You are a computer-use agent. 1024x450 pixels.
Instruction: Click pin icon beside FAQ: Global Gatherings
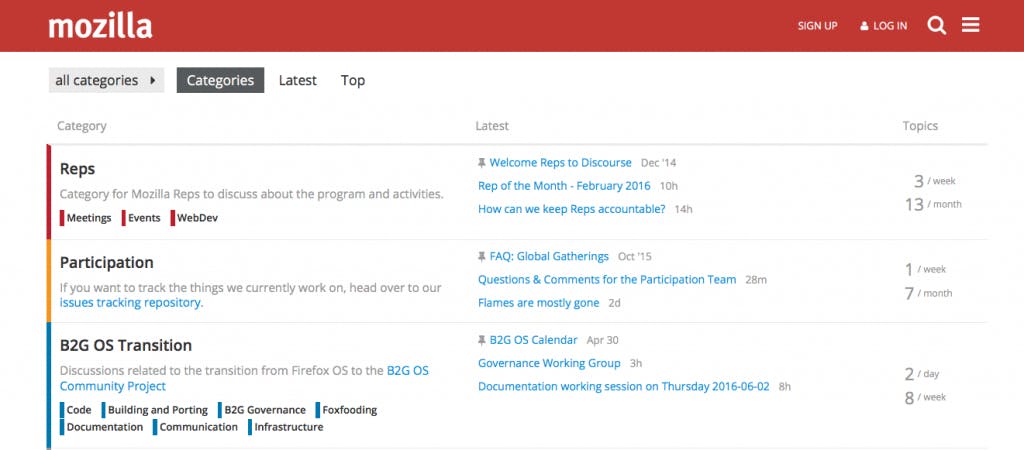tap(482, 256)
